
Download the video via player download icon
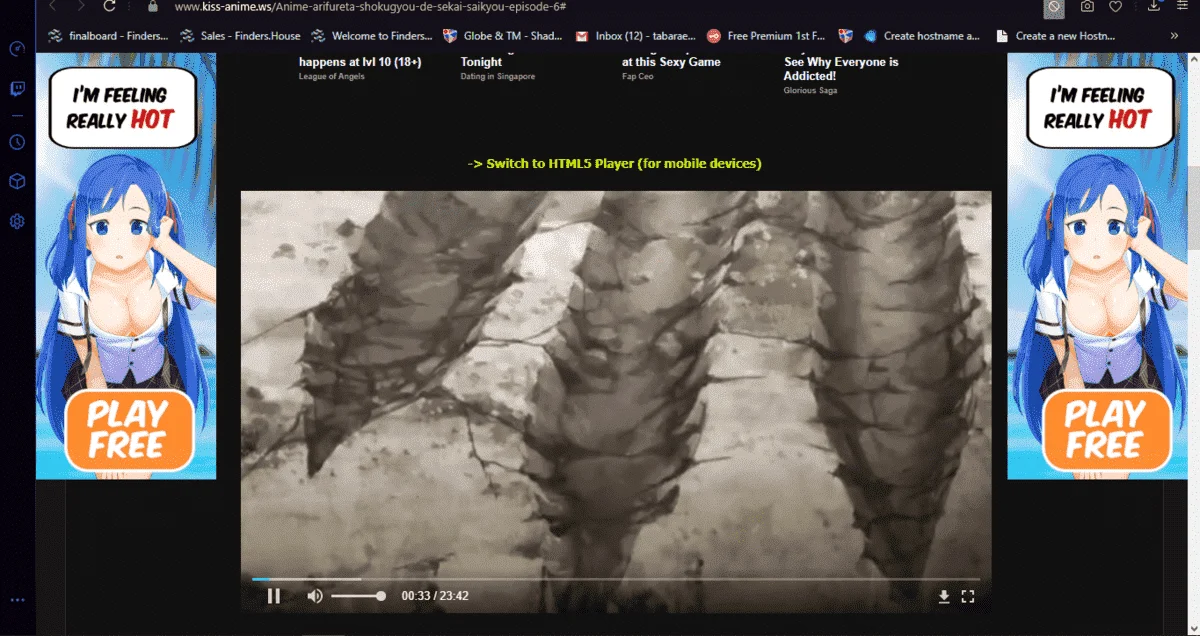(944, 597)
